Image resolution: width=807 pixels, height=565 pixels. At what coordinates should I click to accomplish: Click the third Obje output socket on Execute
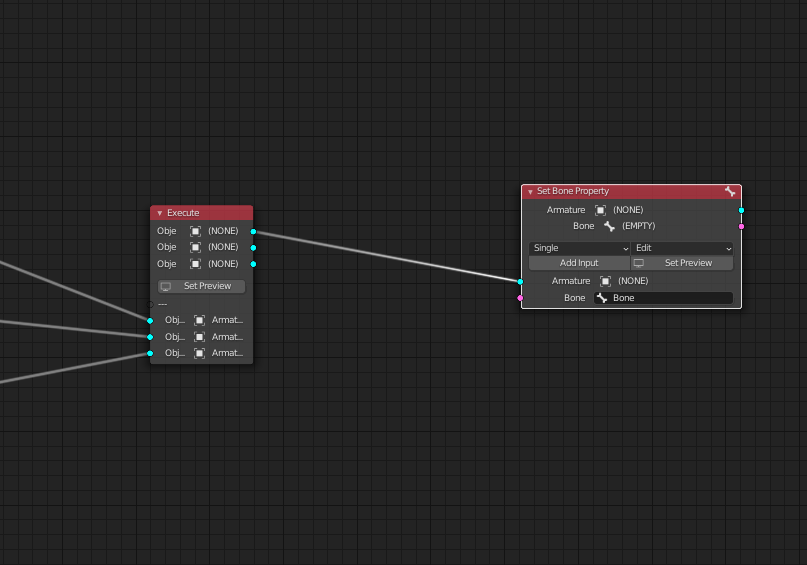pyautogui.click(x=253, y=264)
